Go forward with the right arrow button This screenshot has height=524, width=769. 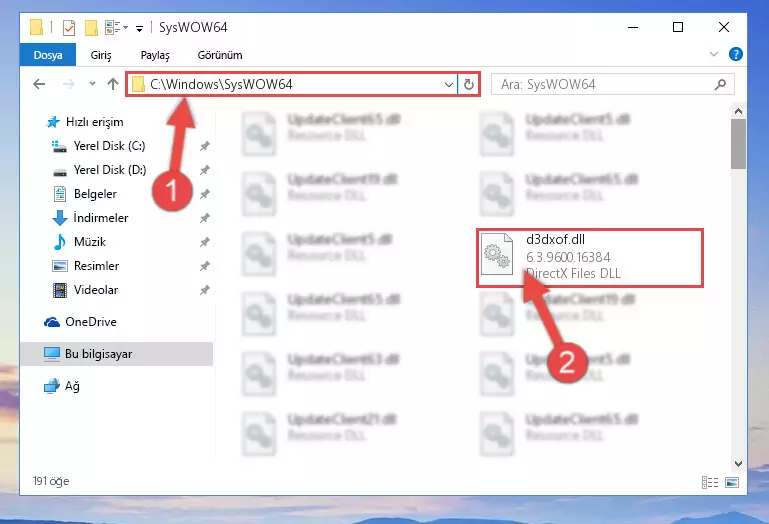coord(69,84)
